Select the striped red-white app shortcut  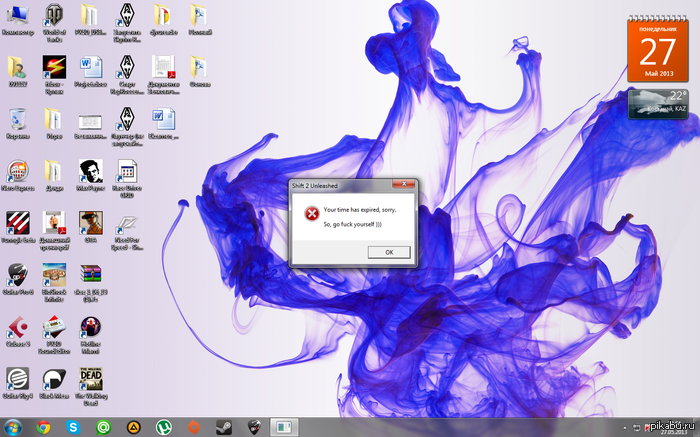[x=18, y=227]
